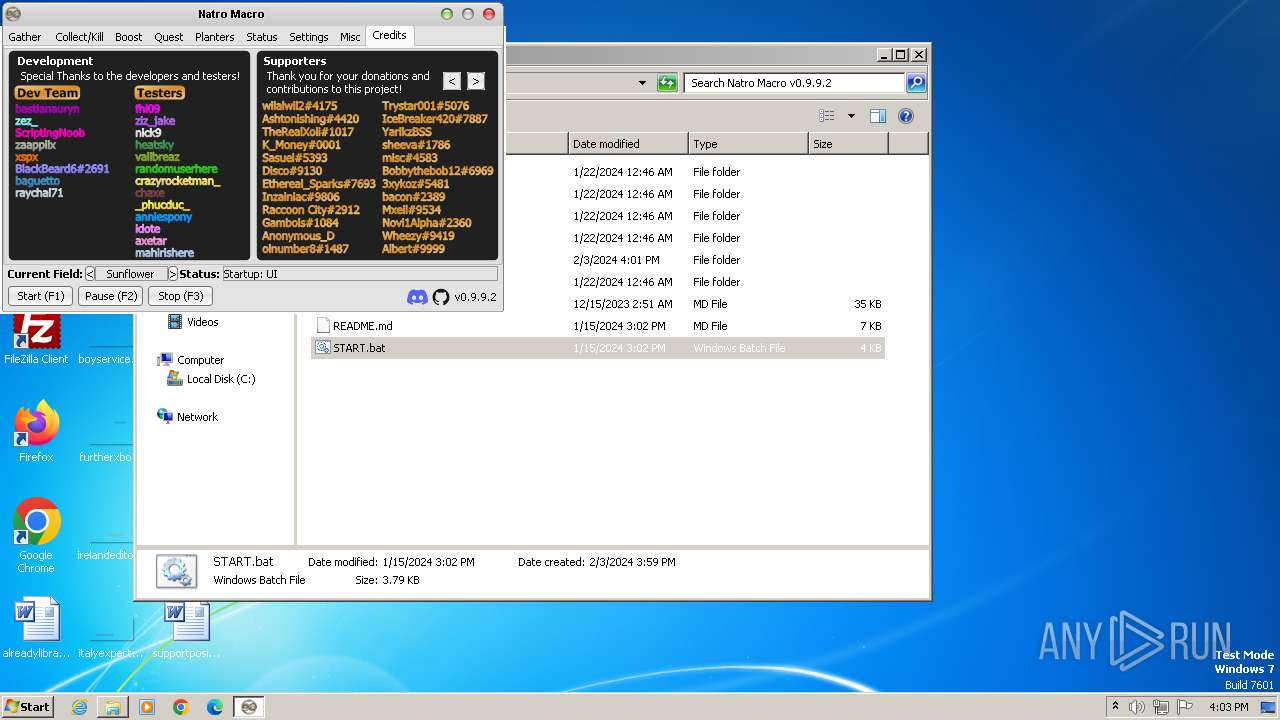Open Microsoft Edge from the taskbar
Image resolution: width=1280 pixels, height=720 pixels.
click(215, 707)
